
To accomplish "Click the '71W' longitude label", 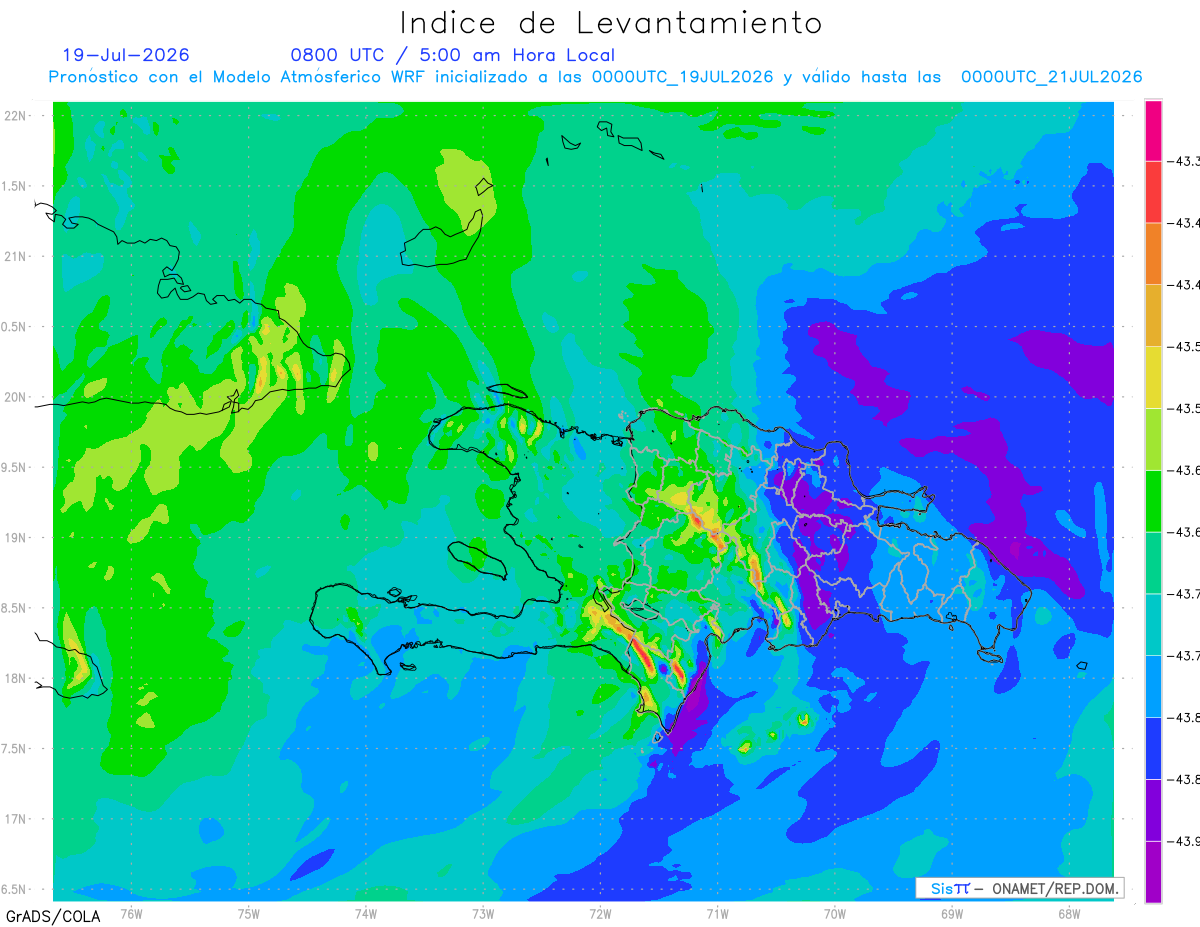I will tap(717, 913).
